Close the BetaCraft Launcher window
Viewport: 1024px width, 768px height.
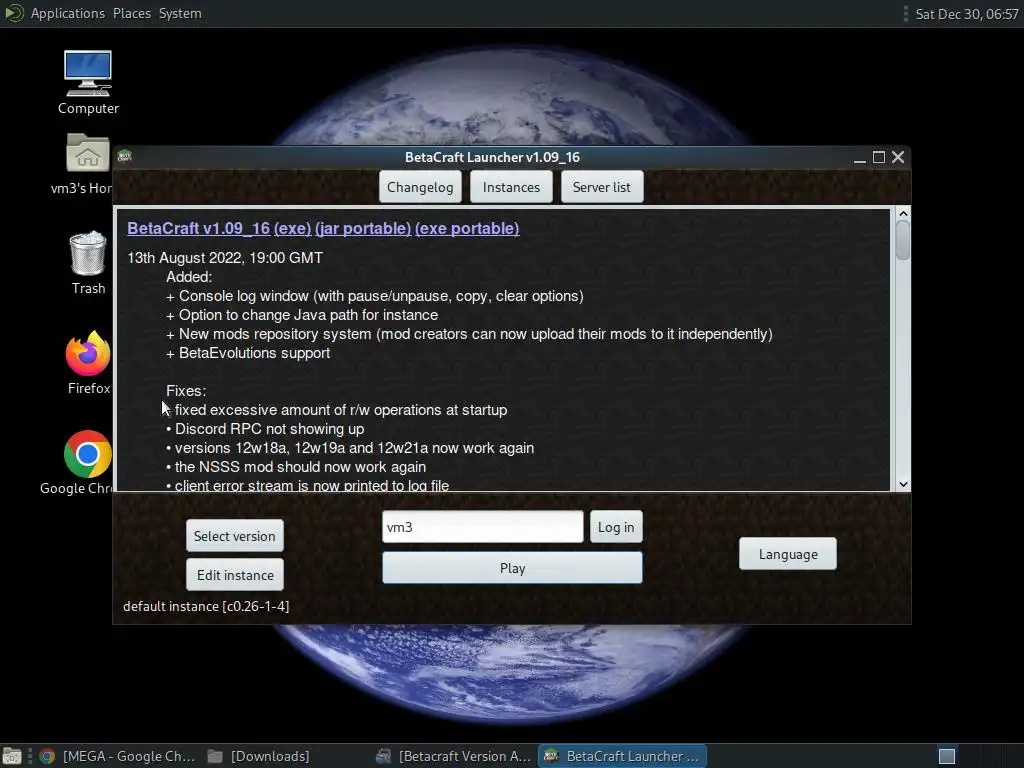[898, 157]
